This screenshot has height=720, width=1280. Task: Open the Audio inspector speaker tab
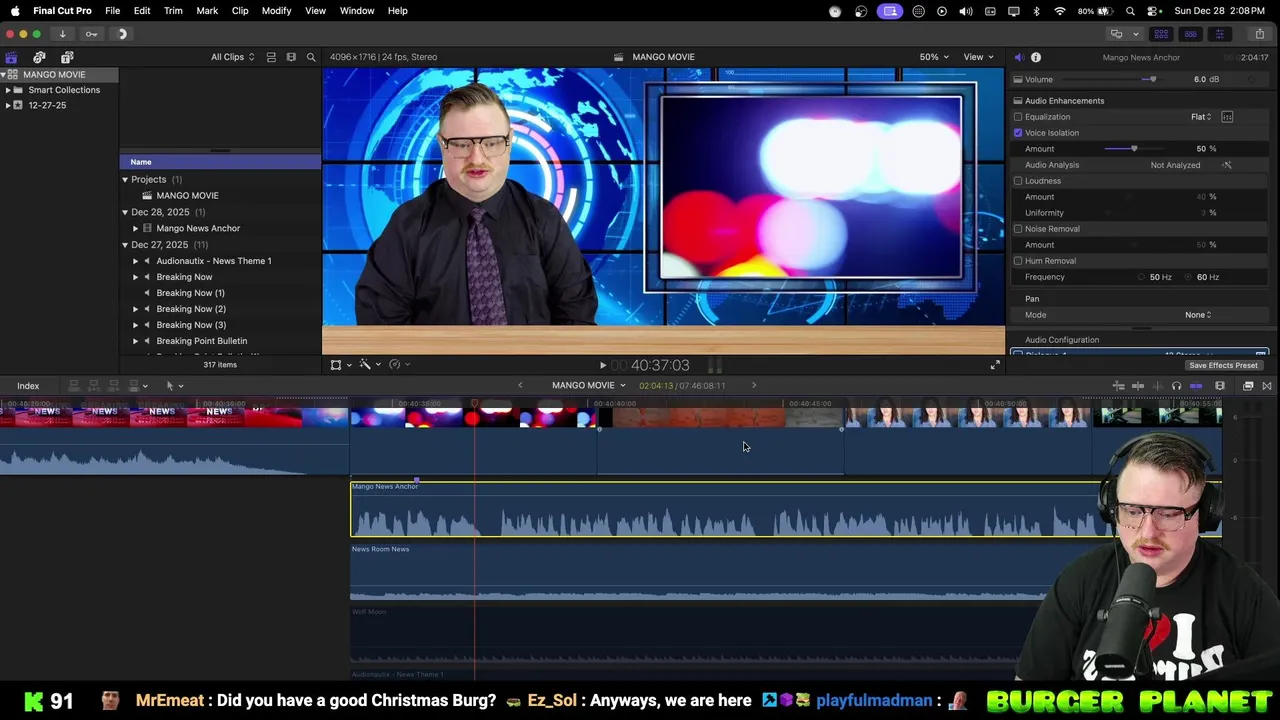1019,57
